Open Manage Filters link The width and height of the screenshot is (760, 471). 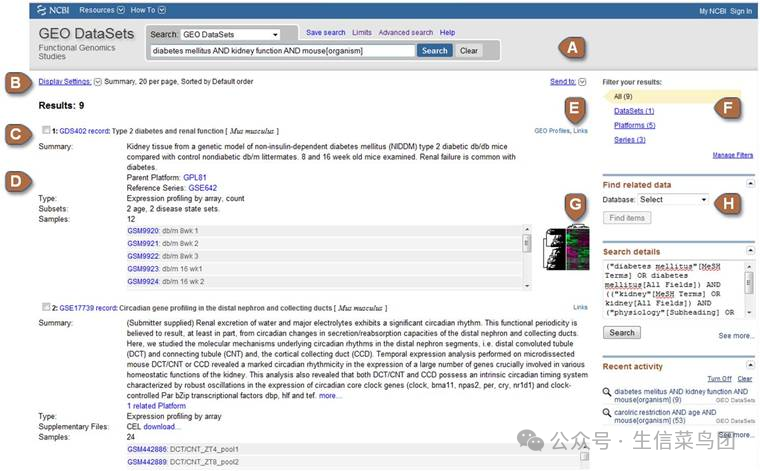732,155
